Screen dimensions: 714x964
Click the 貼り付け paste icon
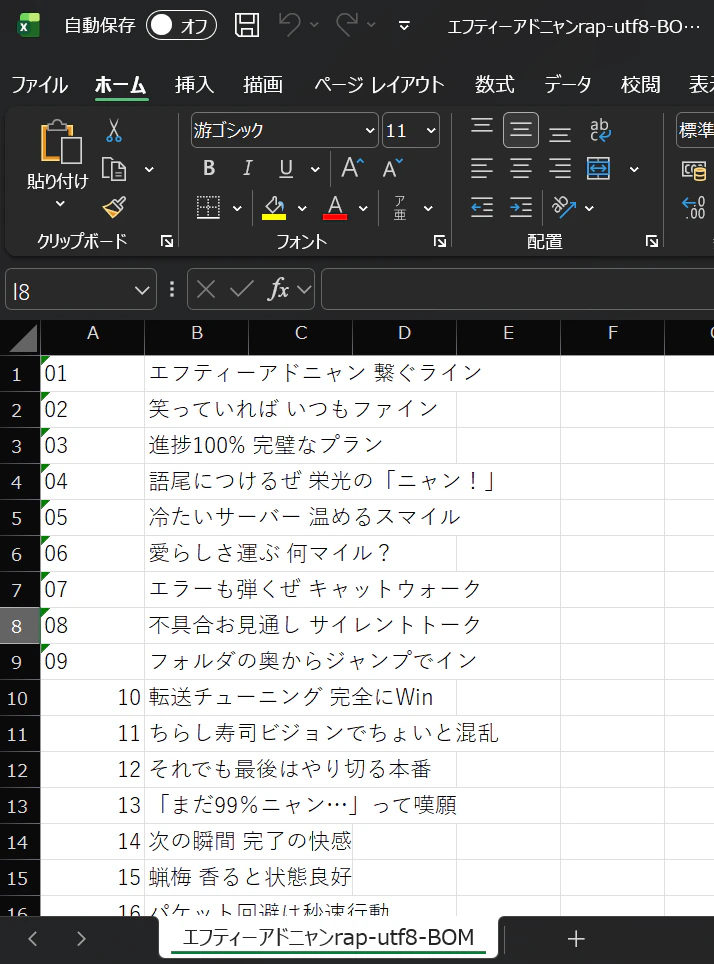[61, 142]
